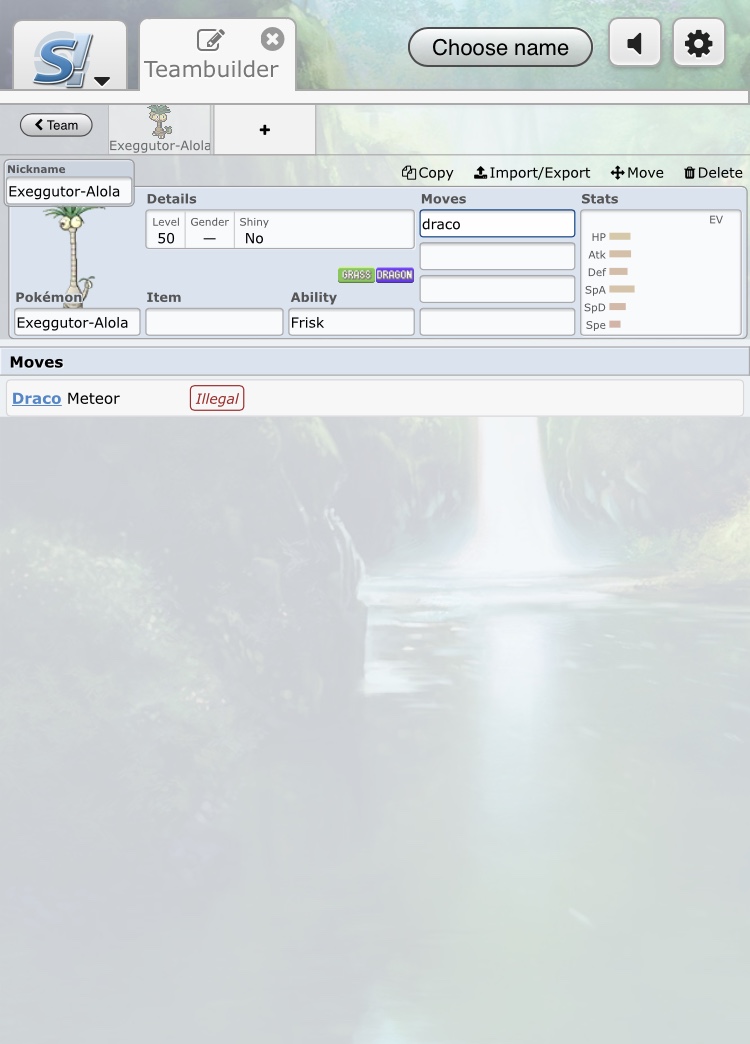This screenshot has height=1044, width=750.
Task: Select the Exeggutor-Alola team slot tab
Action: tap(160, 130)
